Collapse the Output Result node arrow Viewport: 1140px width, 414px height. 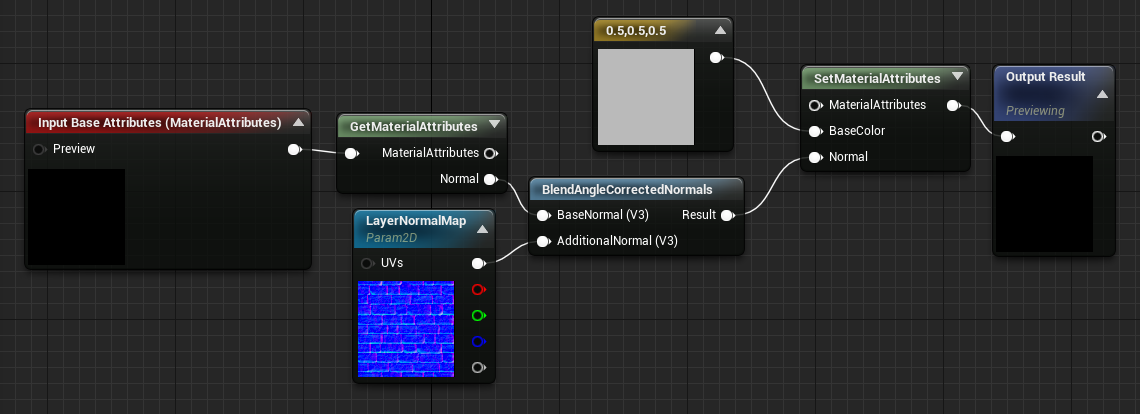click(1102, 94)
